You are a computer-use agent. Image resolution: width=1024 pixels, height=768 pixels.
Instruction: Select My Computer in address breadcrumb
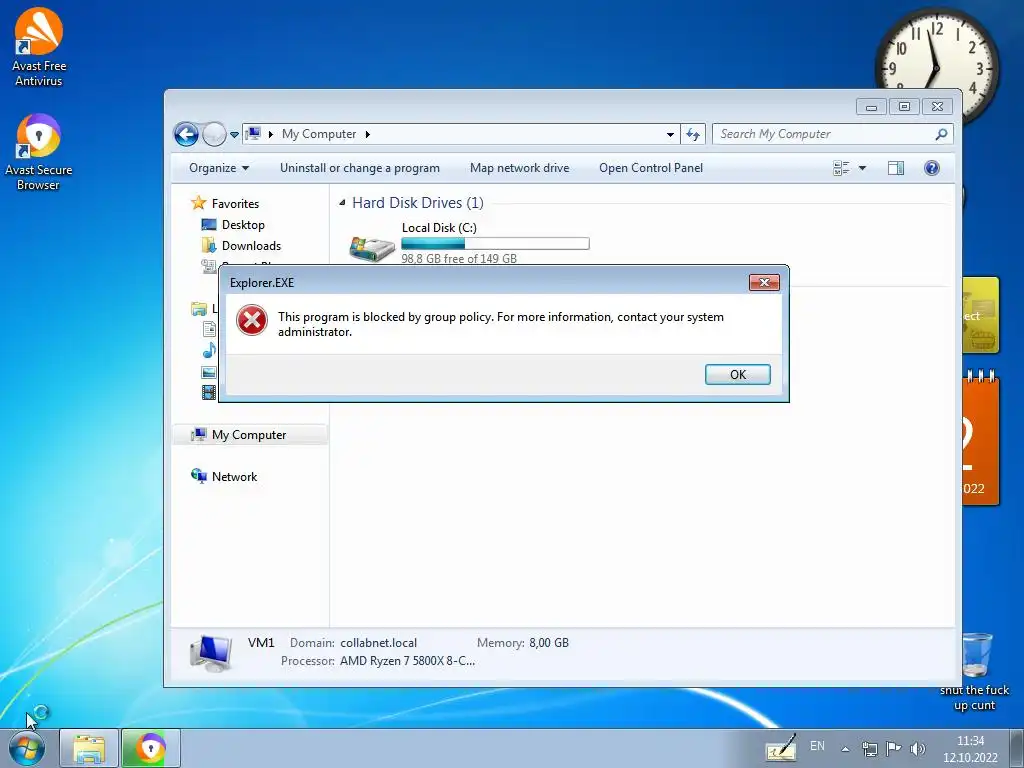319,134
